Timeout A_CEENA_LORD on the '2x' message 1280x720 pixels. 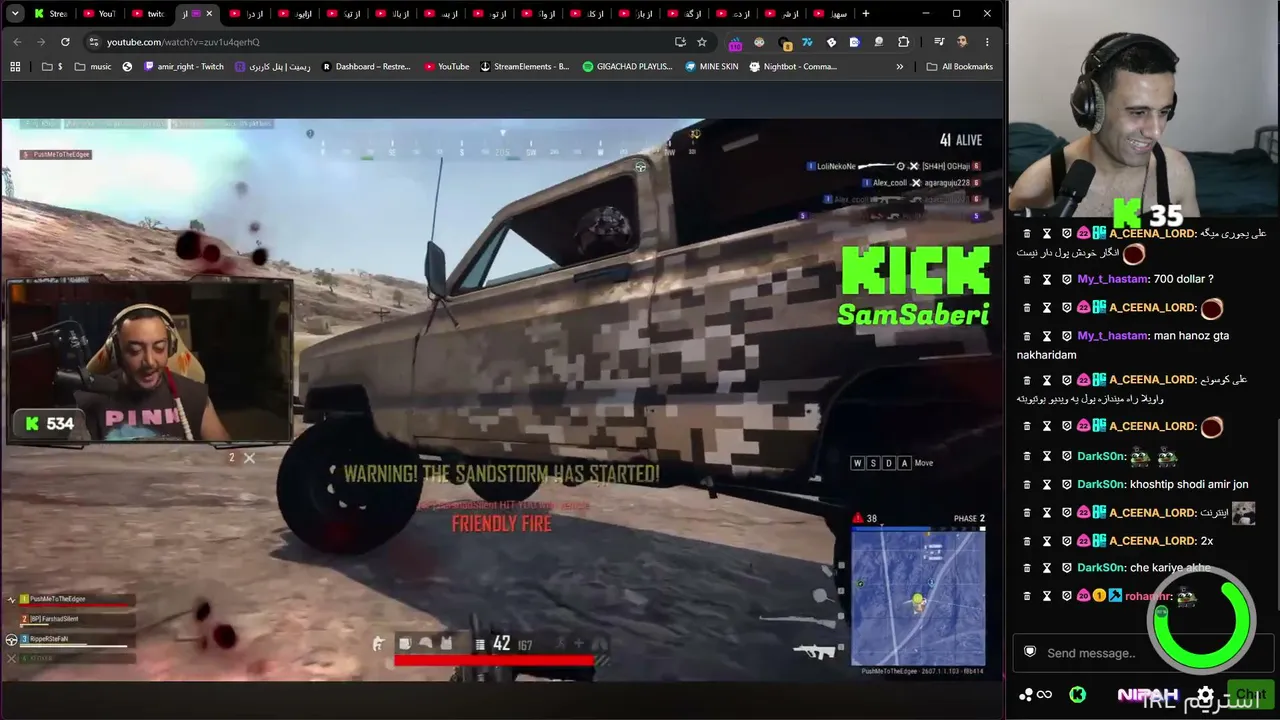click(x=1047, y=541)
